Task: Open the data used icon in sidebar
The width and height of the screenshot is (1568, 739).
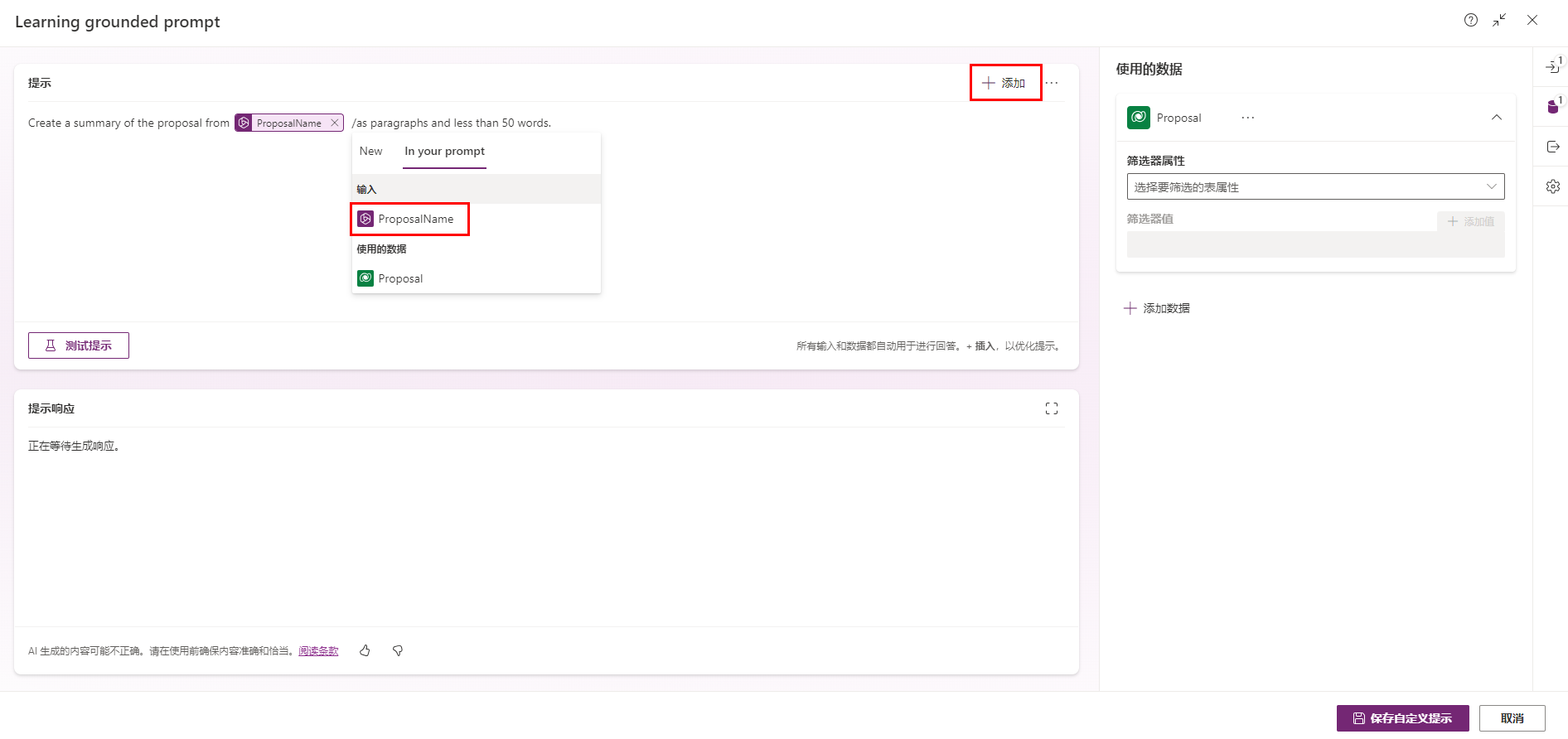Action: 1553,106
